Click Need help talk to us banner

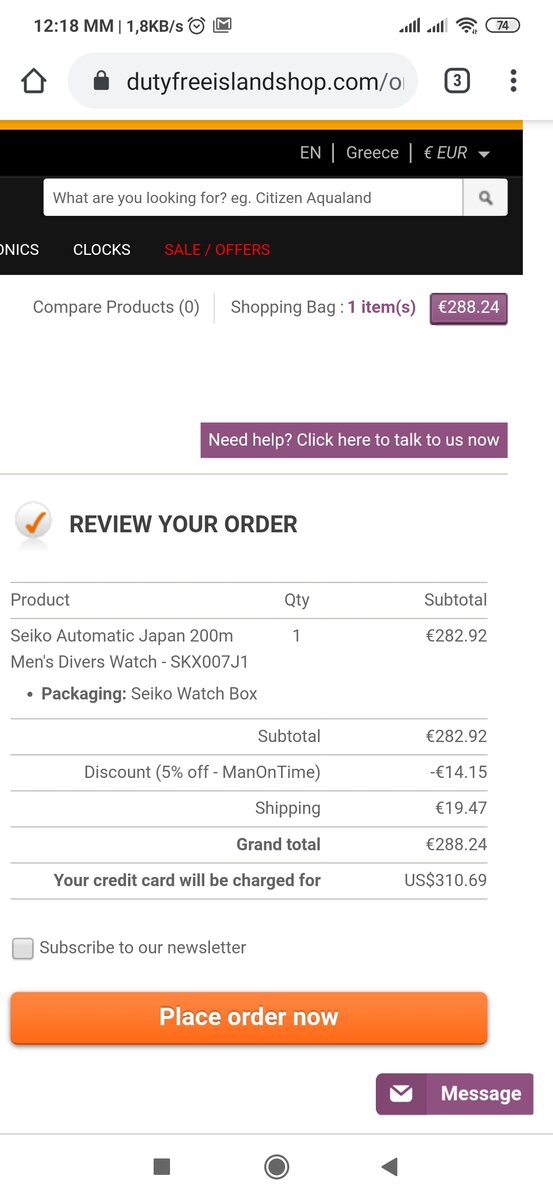(354, 440)
